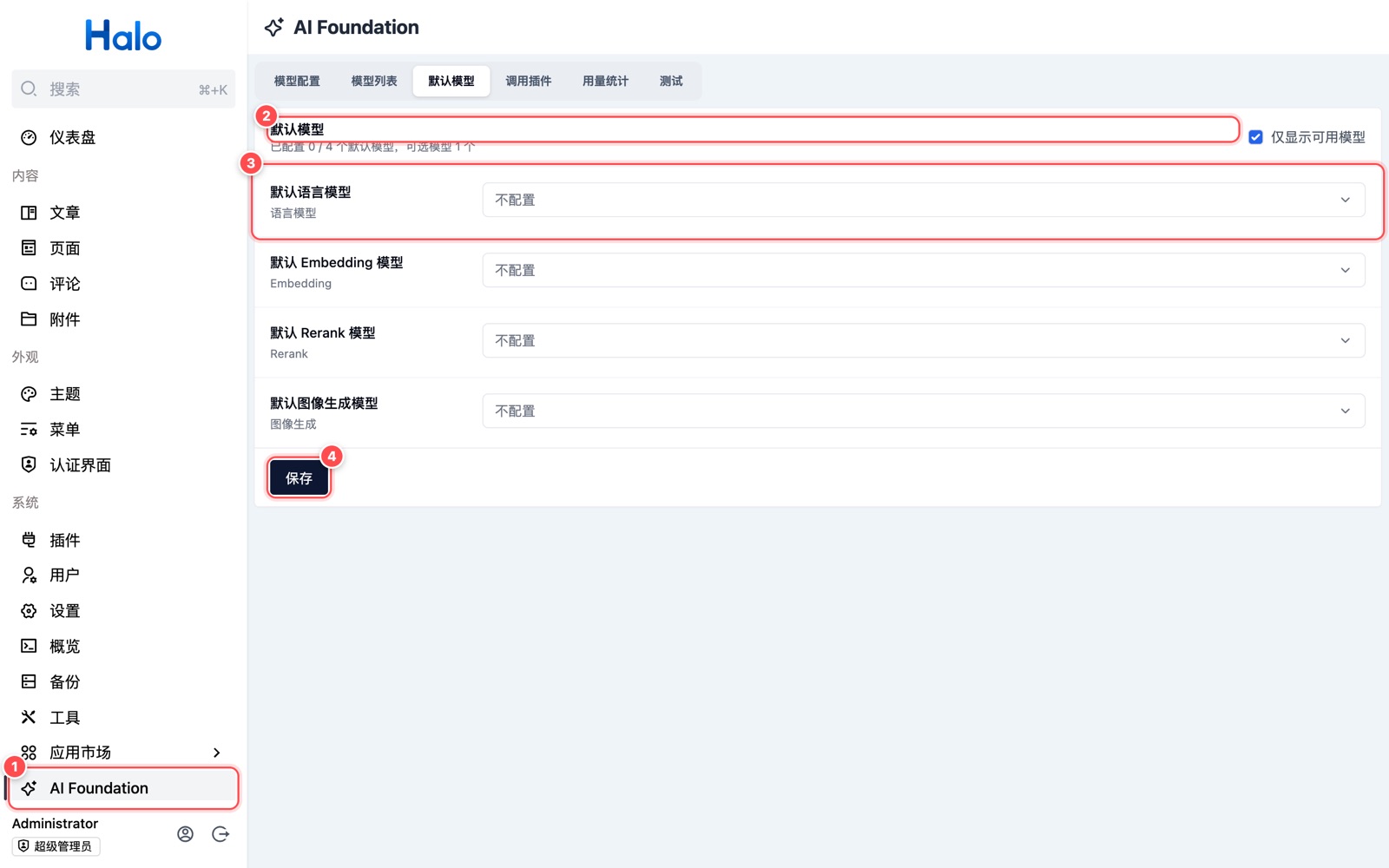Click the Halo logo

click(123, 36)
